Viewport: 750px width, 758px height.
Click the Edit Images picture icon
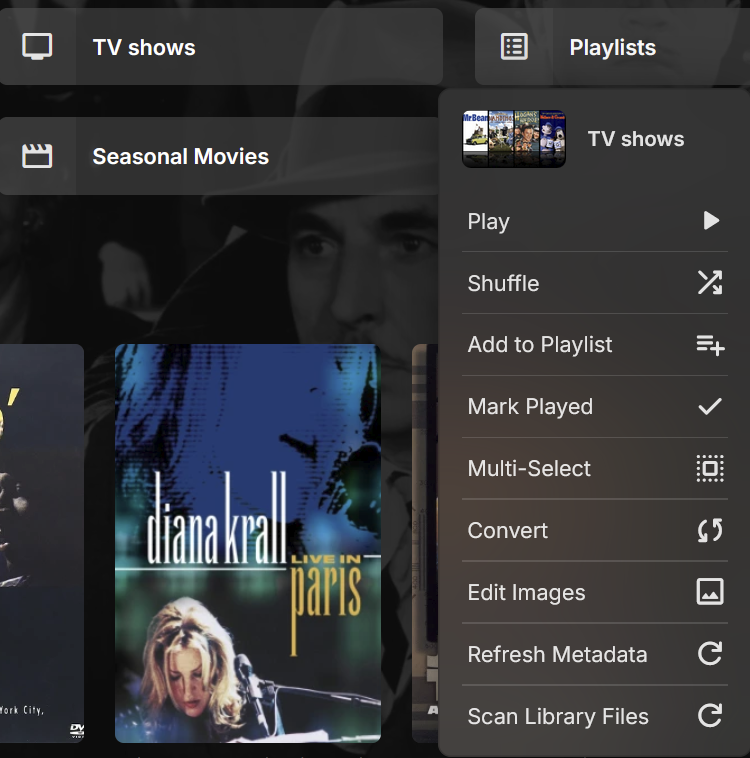tap(710, 592)
